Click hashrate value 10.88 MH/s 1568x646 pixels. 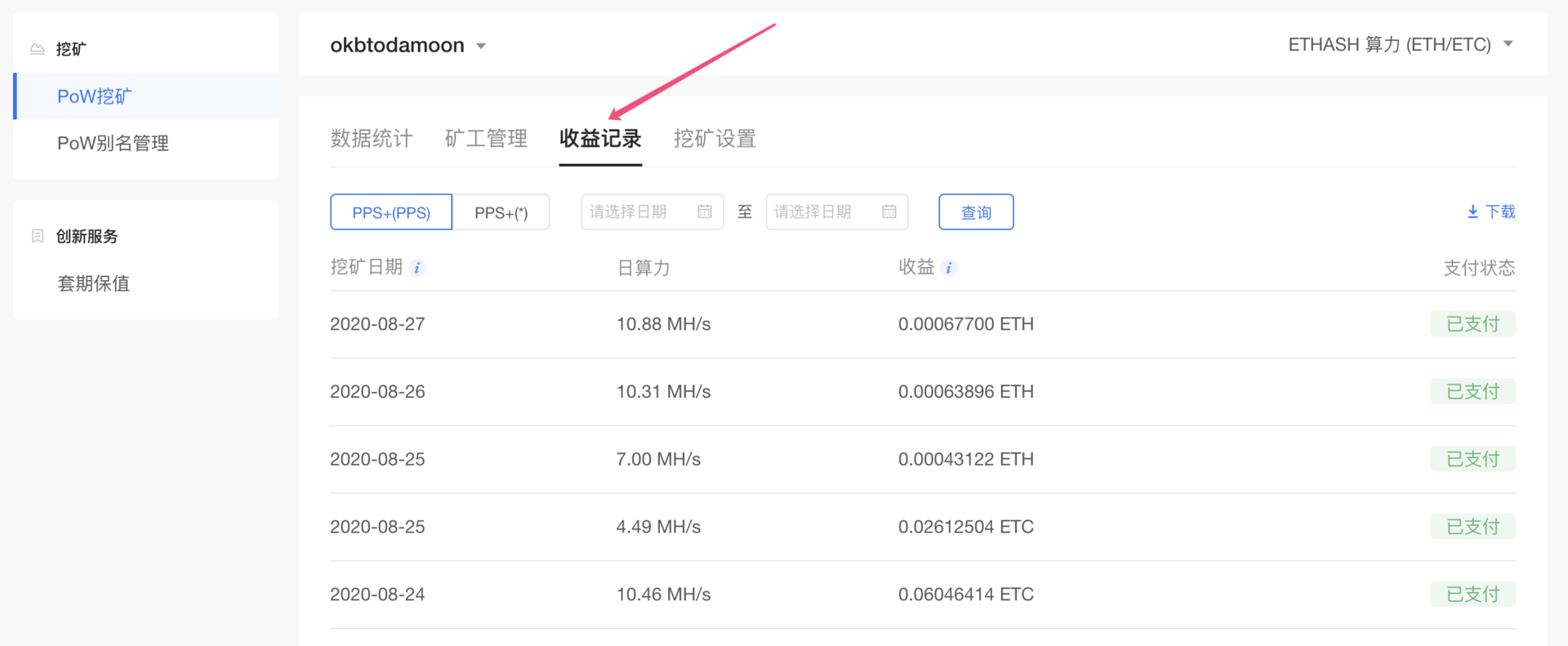663,324
